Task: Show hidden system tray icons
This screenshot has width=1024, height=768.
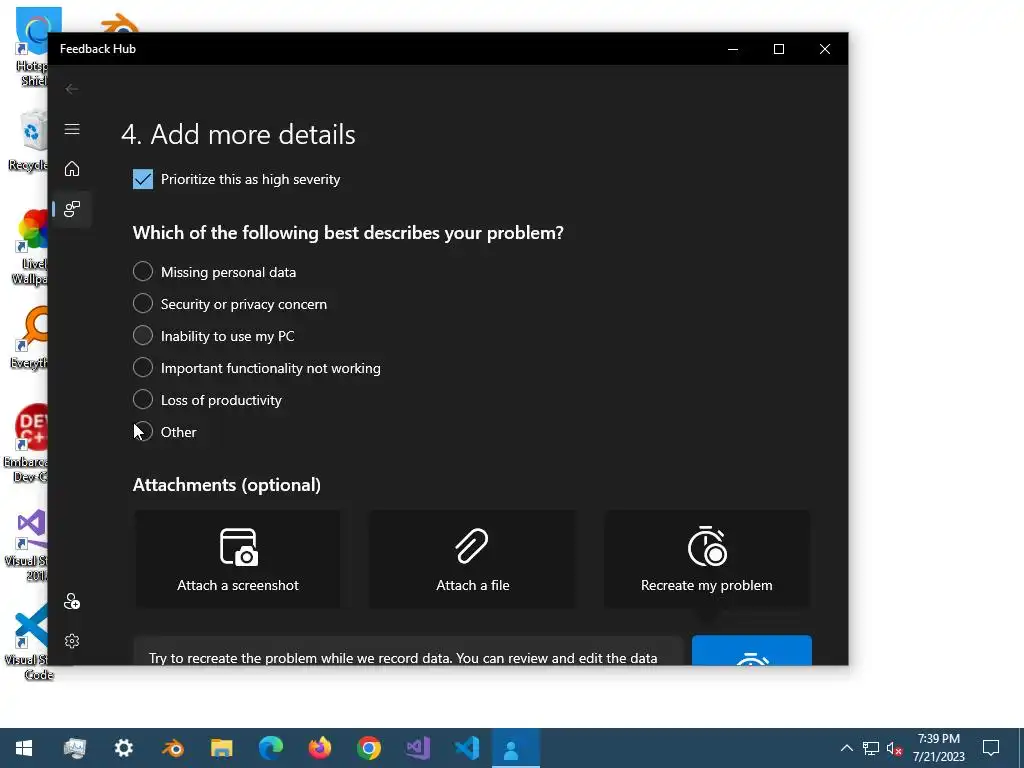Action: [846, 748]
